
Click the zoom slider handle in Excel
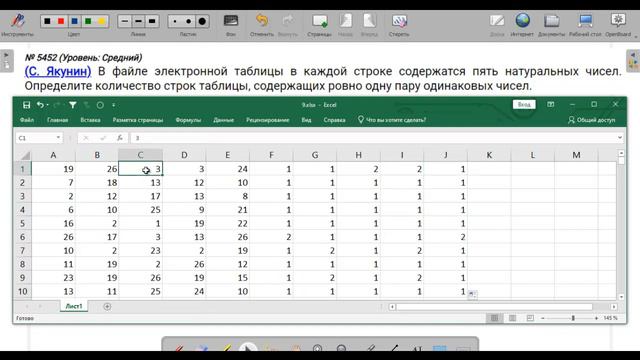[x=573, y=318]
